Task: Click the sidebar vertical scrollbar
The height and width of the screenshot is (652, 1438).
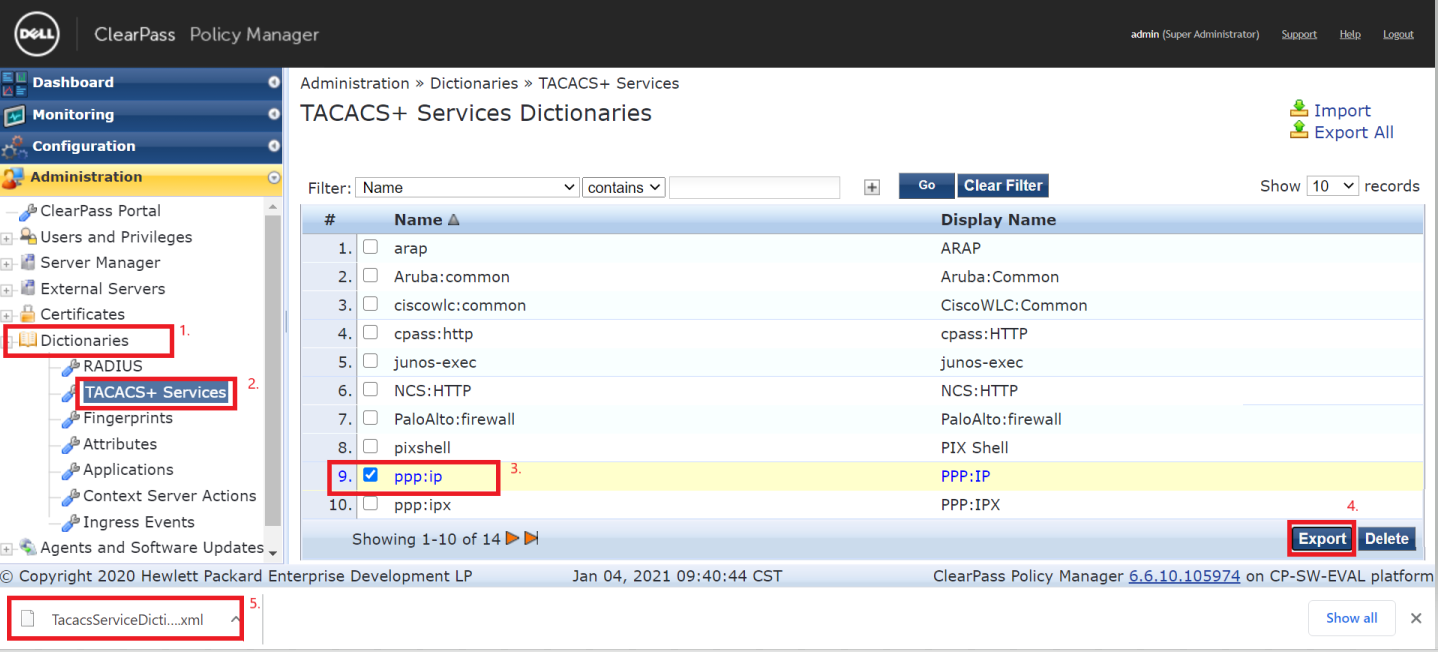Action: click(273, 370)
